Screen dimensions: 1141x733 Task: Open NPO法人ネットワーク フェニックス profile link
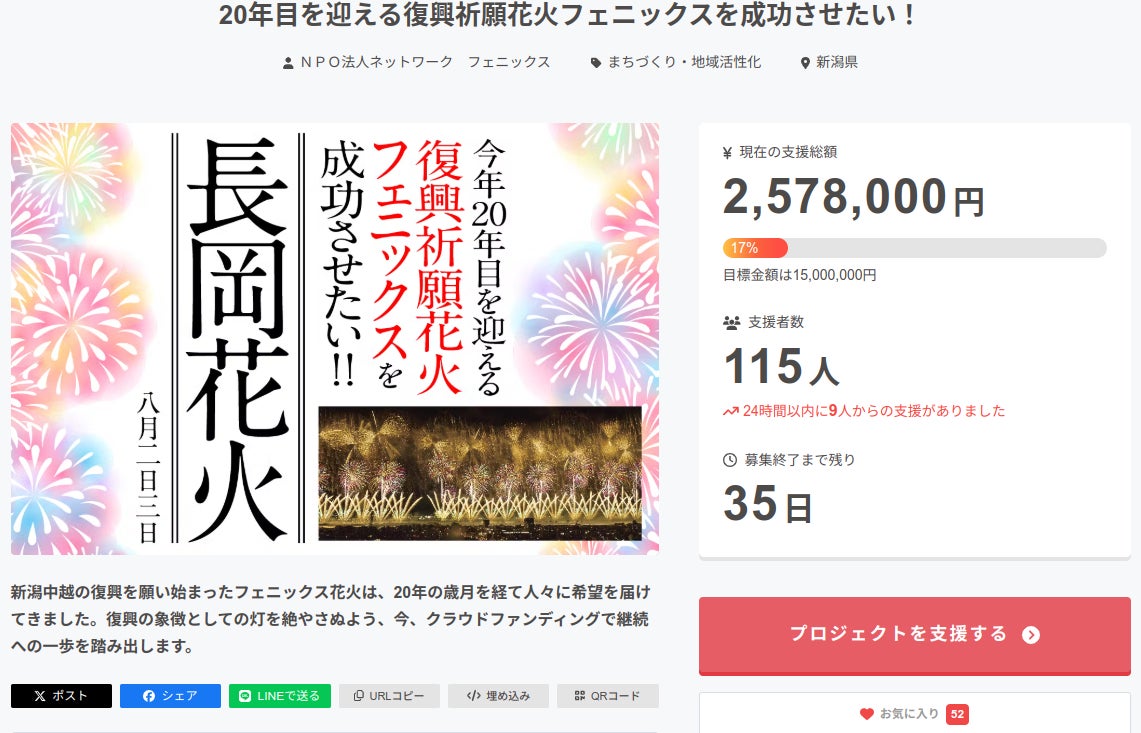[425, 62]
